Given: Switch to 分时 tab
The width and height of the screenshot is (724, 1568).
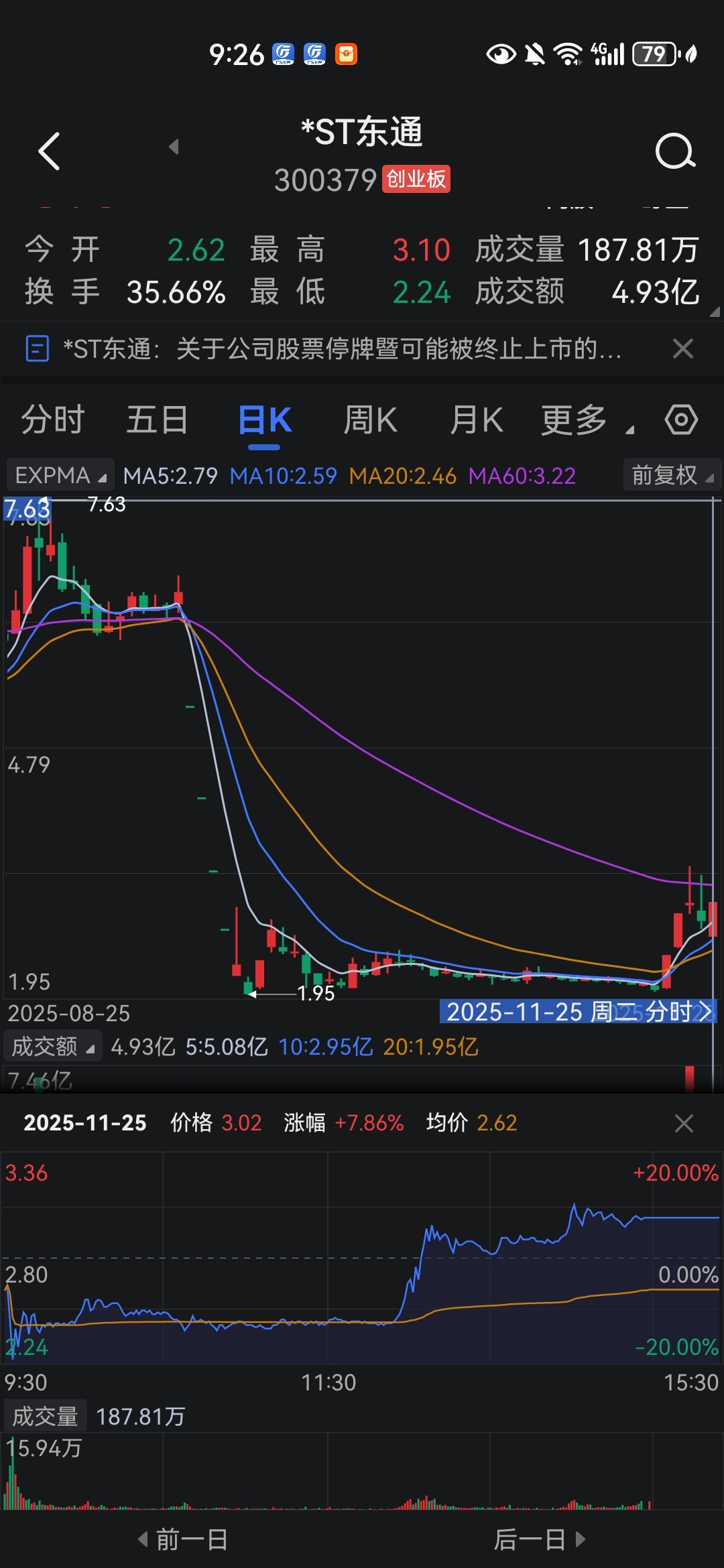Looking at the screenshot, I should (x=52, y=420).
